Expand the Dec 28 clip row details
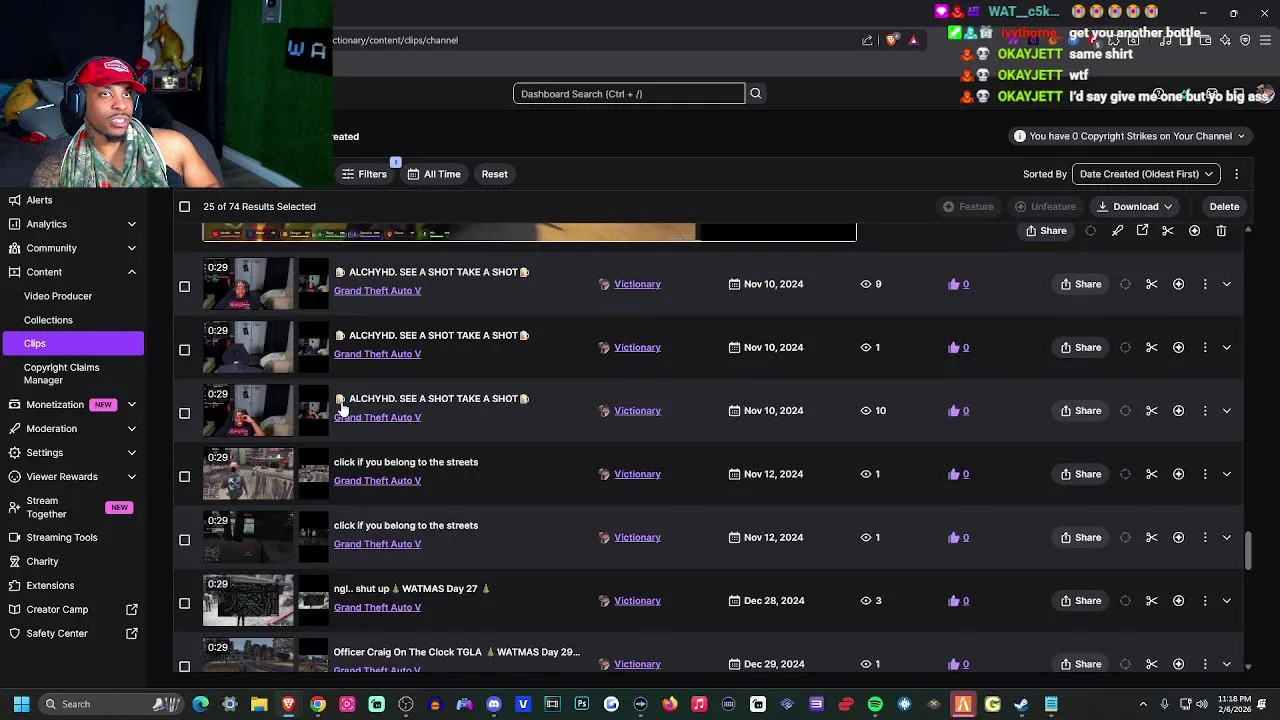 (1227, 601)
